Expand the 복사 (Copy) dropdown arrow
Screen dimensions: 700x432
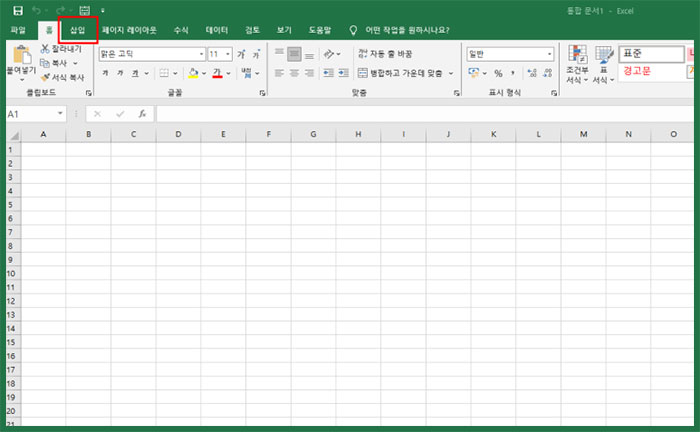[x=75, y=63]
